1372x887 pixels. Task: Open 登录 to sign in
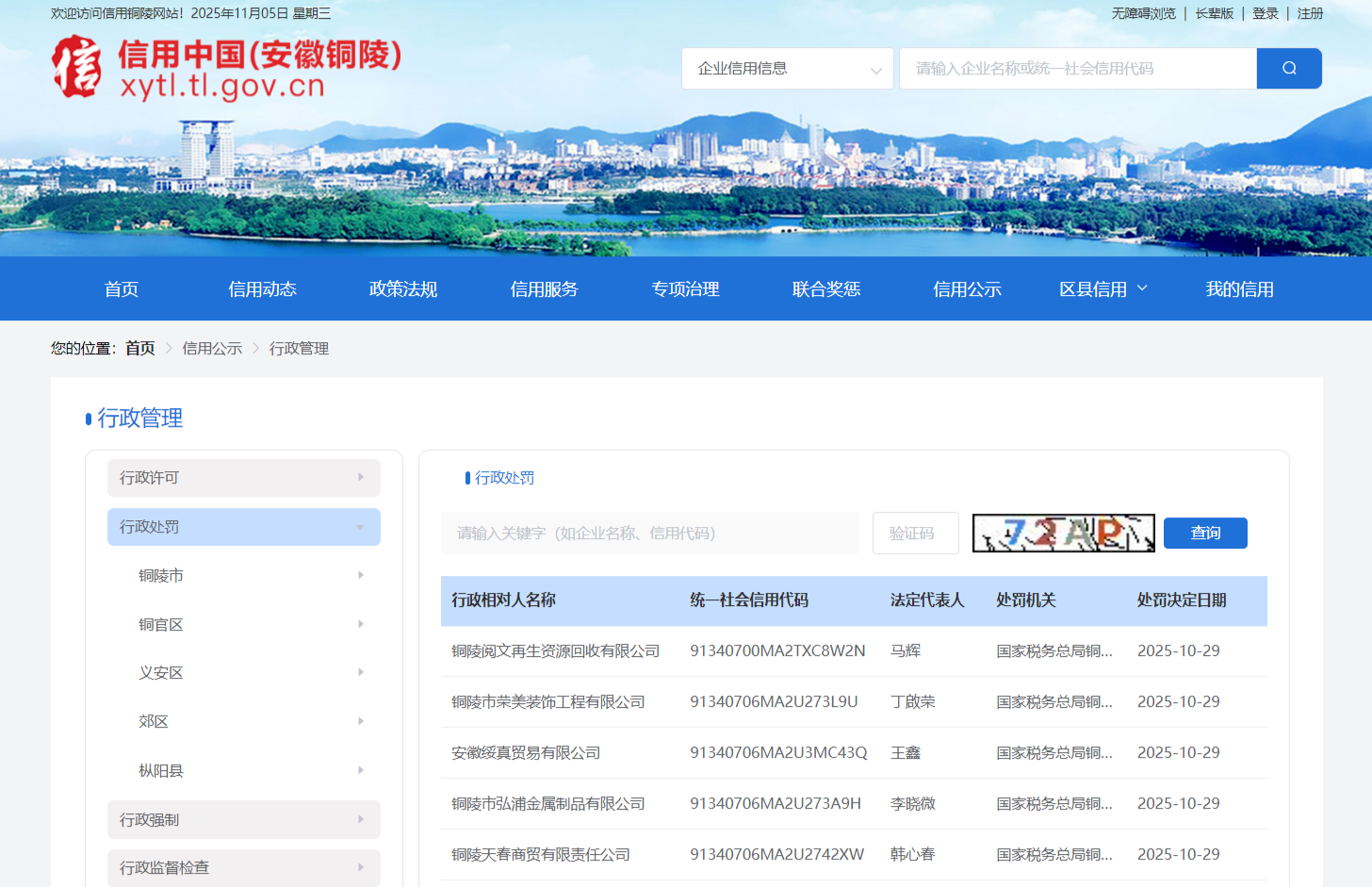coord(1266,13)
